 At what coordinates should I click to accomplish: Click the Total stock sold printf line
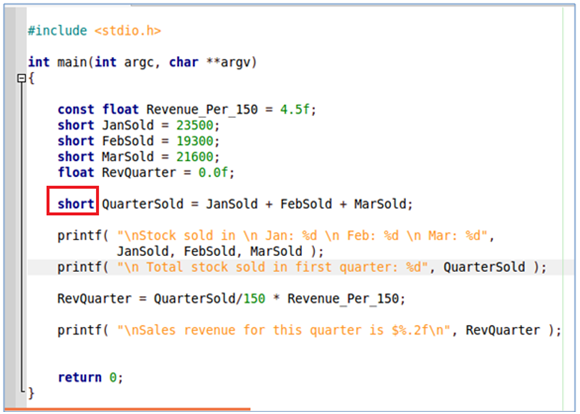[x=302, y=267]
